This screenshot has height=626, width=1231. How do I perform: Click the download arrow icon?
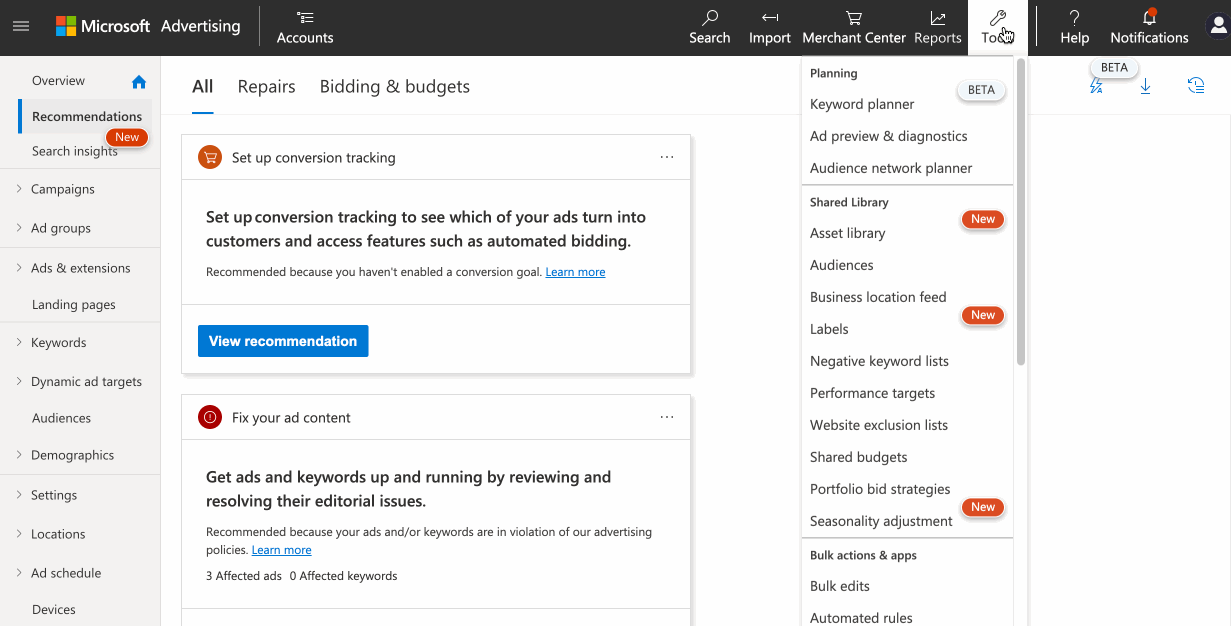pos(1146,87)
